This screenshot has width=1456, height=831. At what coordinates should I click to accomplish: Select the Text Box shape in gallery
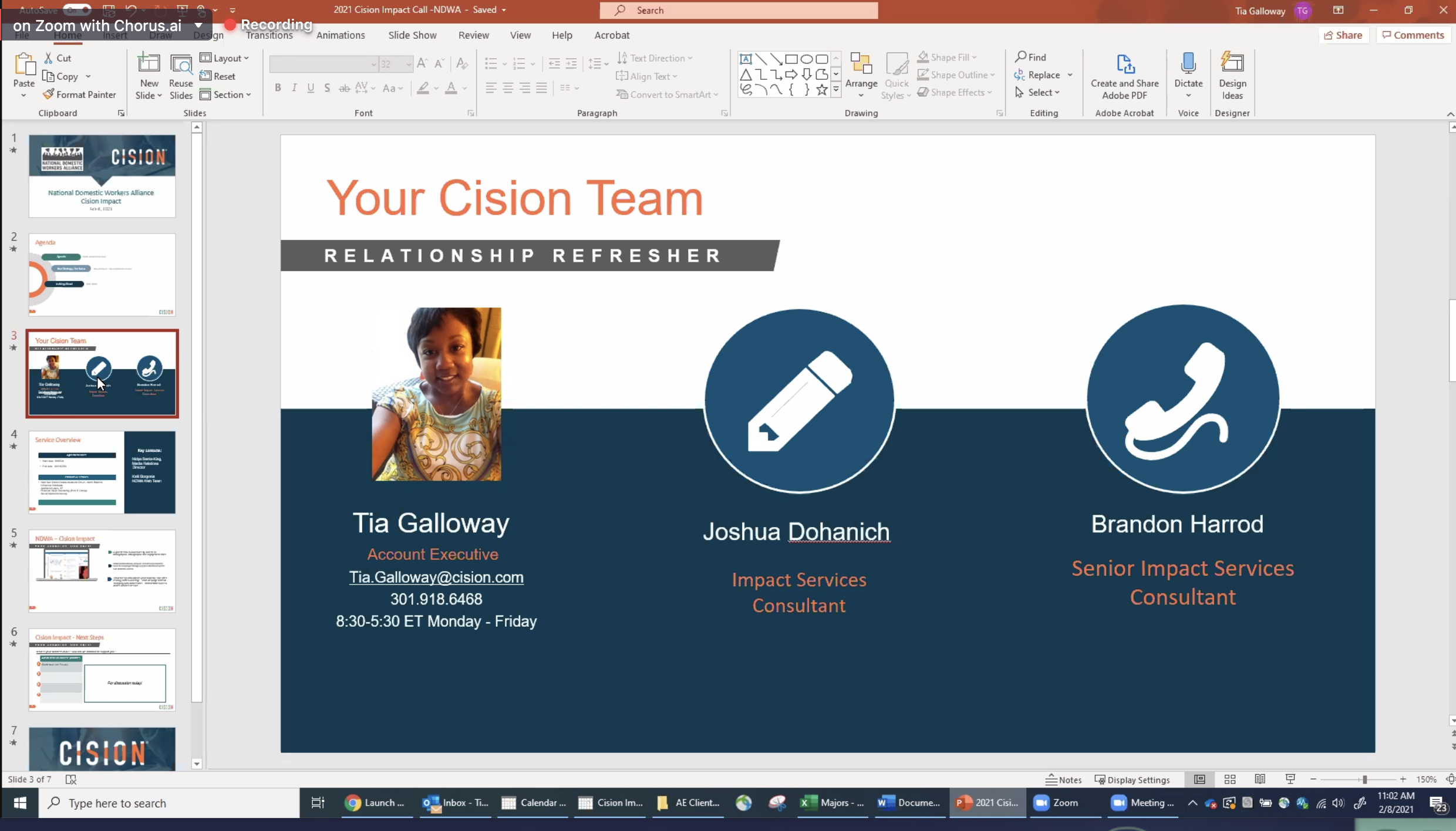(746, 59)
